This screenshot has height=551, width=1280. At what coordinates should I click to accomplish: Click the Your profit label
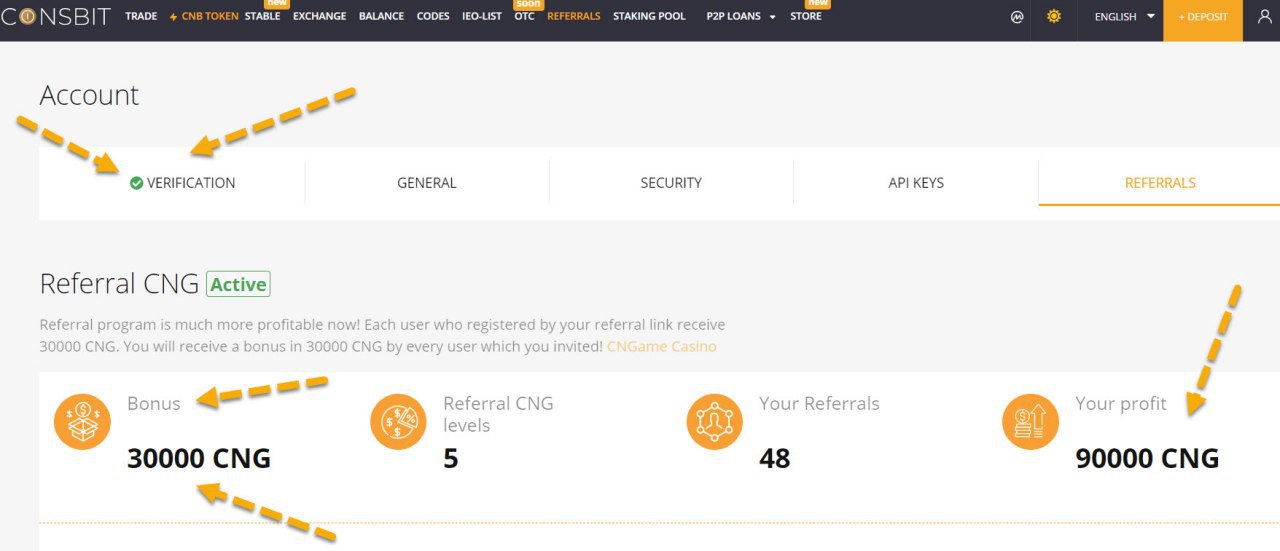coord(1121,404)
